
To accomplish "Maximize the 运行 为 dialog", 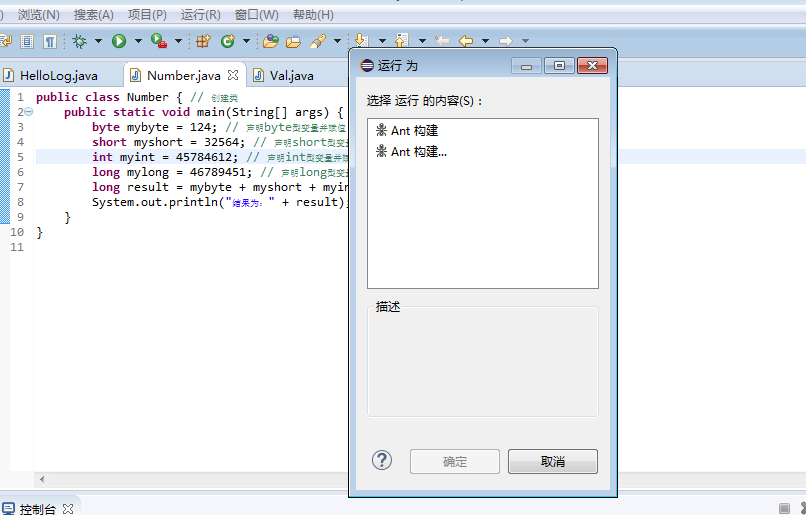I will 559,66.
